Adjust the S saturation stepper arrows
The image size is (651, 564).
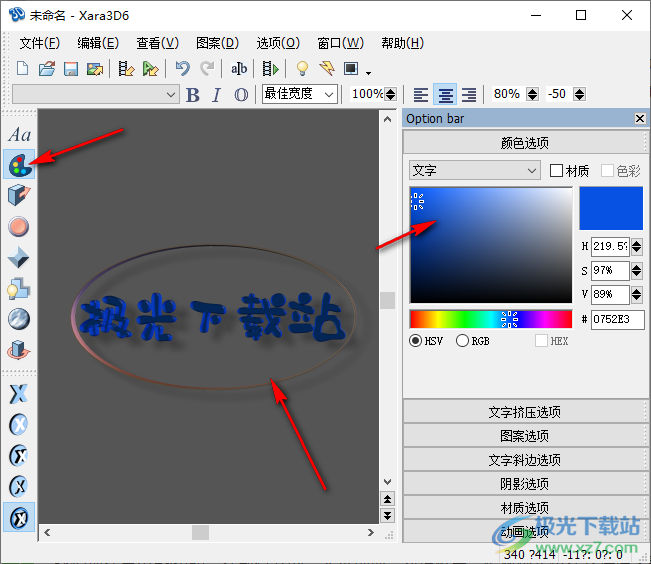pyautogui.click(x=636, y=271)
